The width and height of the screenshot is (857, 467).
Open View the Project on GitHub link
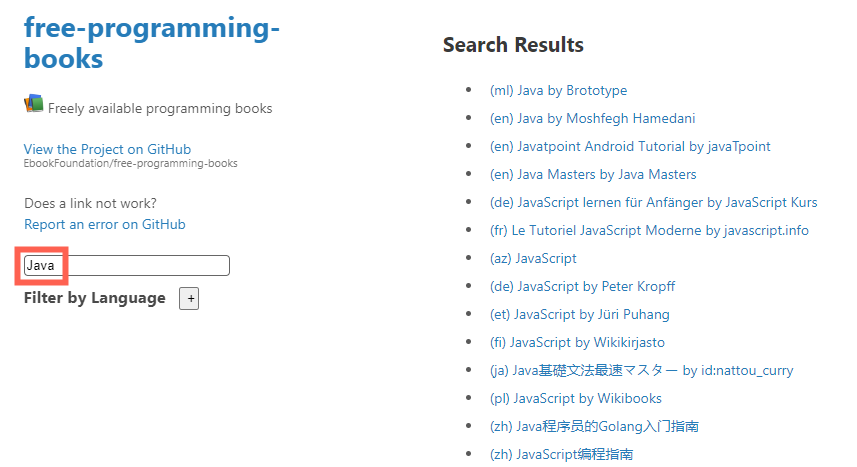point(107,149)
